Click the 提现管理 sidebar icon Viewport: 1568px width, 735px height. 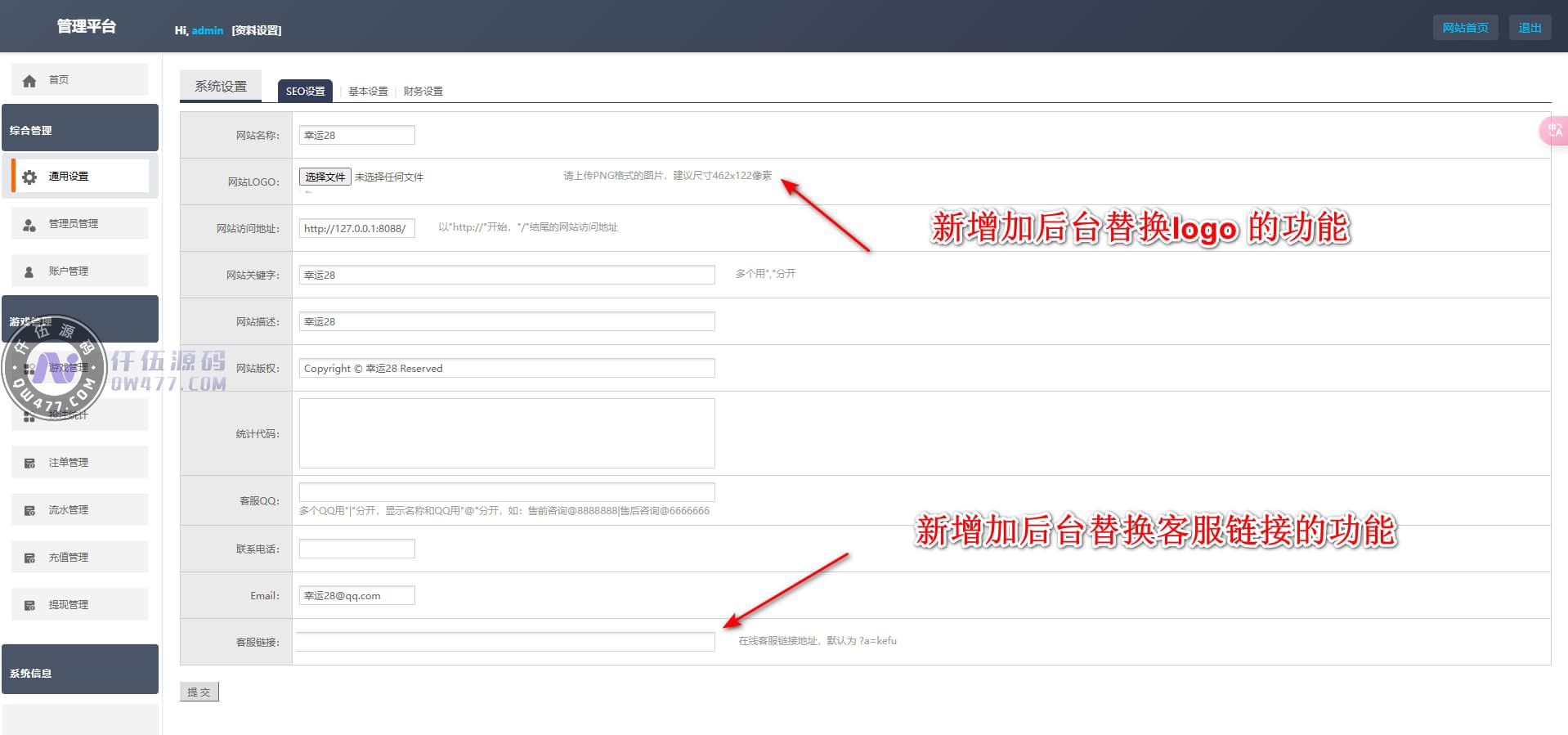pos(29,605)
